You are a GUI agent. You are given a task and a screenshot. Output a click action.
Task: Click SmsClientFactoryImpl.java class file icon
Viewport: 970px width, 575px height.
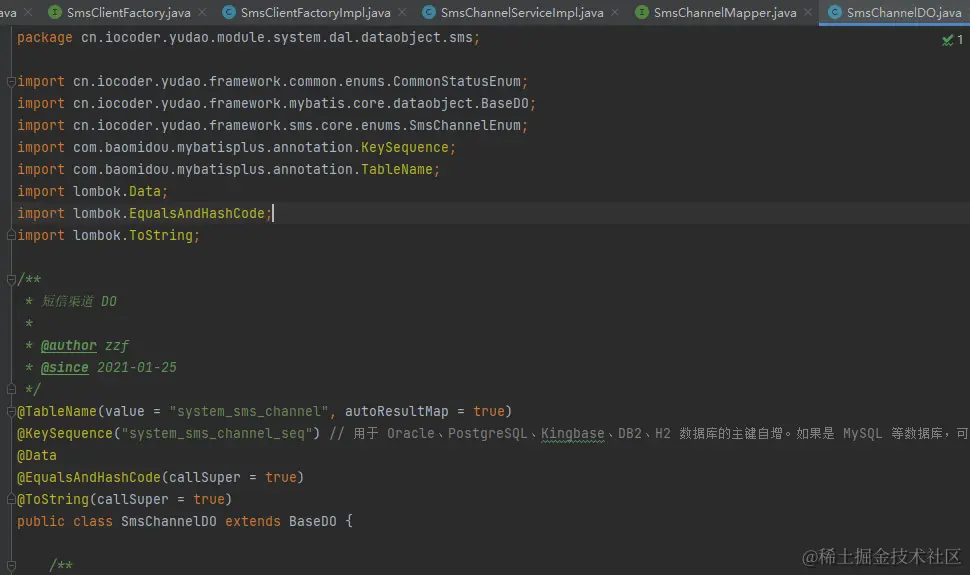[229, 12]
